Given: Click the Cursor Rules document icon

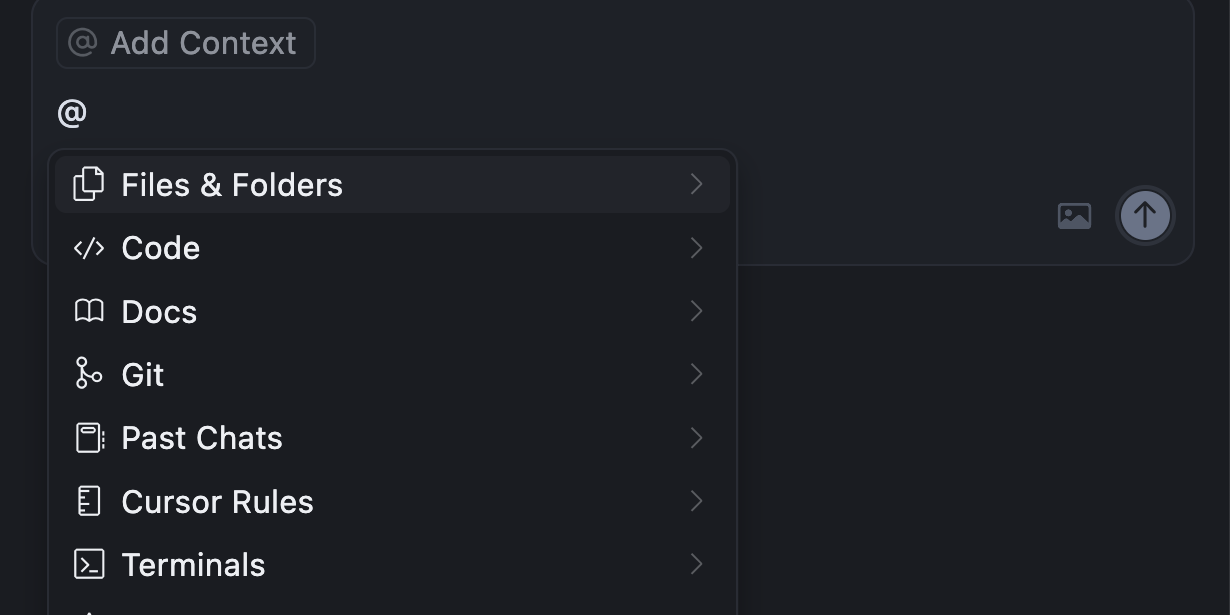Looking at the screenshot, I should pyautogui.click(x=89, y=501).
